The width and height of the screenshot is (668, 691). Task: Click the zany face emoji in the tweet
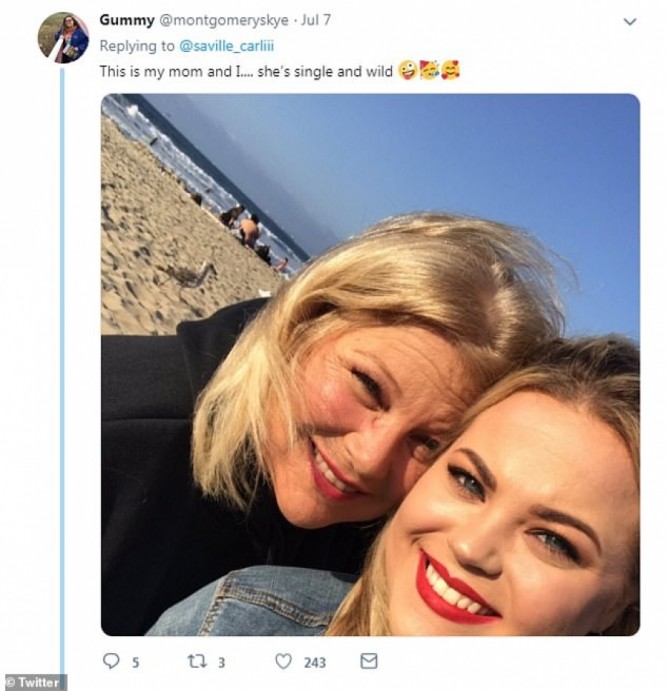click(x=407, y=72)
